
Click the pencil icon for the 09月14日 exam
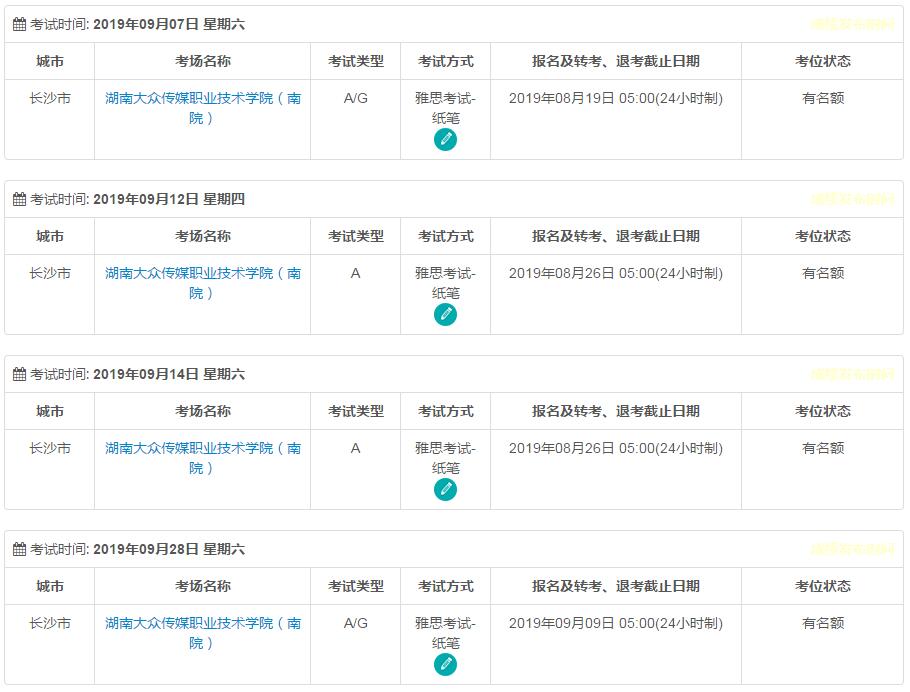pyautogui.click(x=446, y=490)
